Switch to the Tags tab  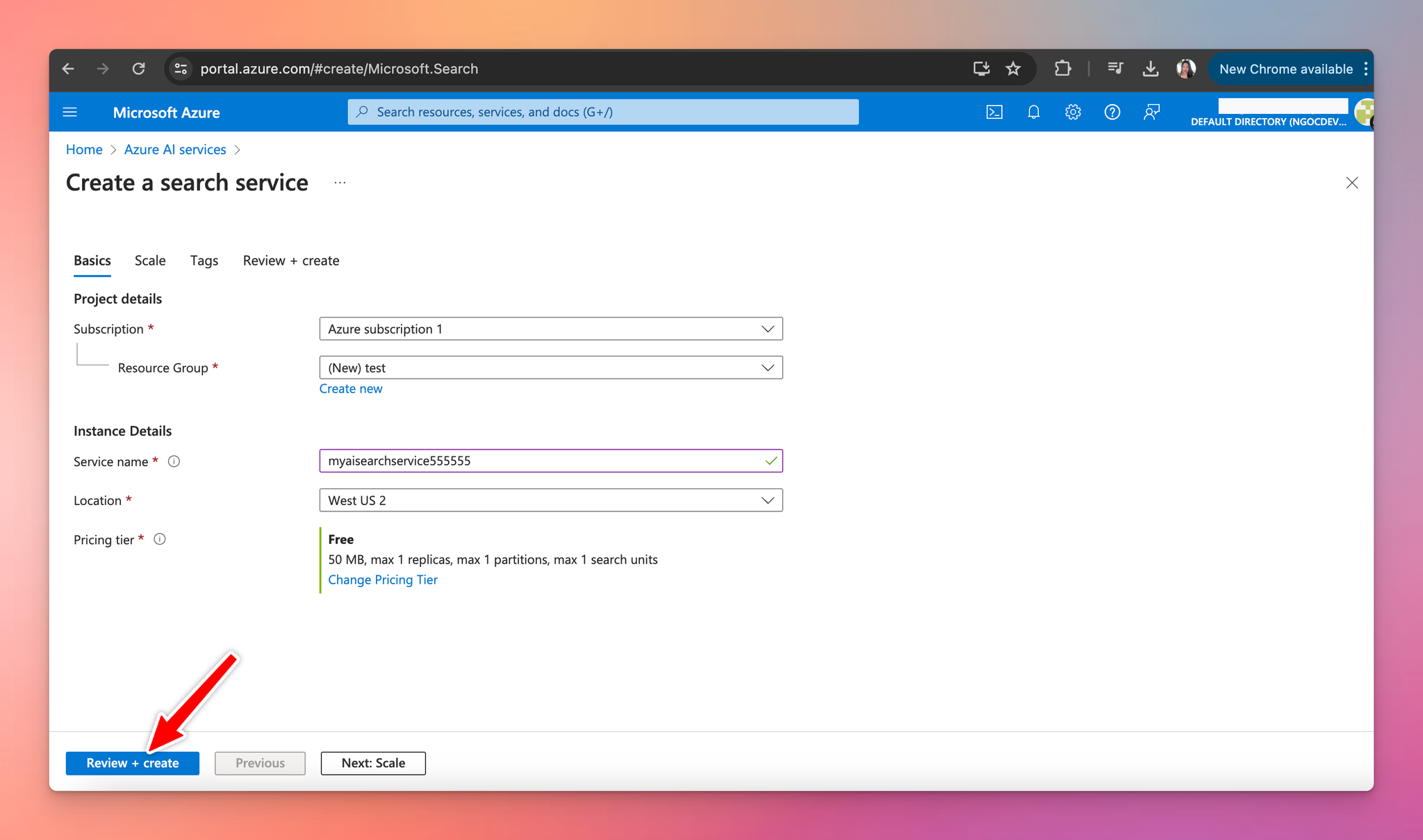point(204,261)
